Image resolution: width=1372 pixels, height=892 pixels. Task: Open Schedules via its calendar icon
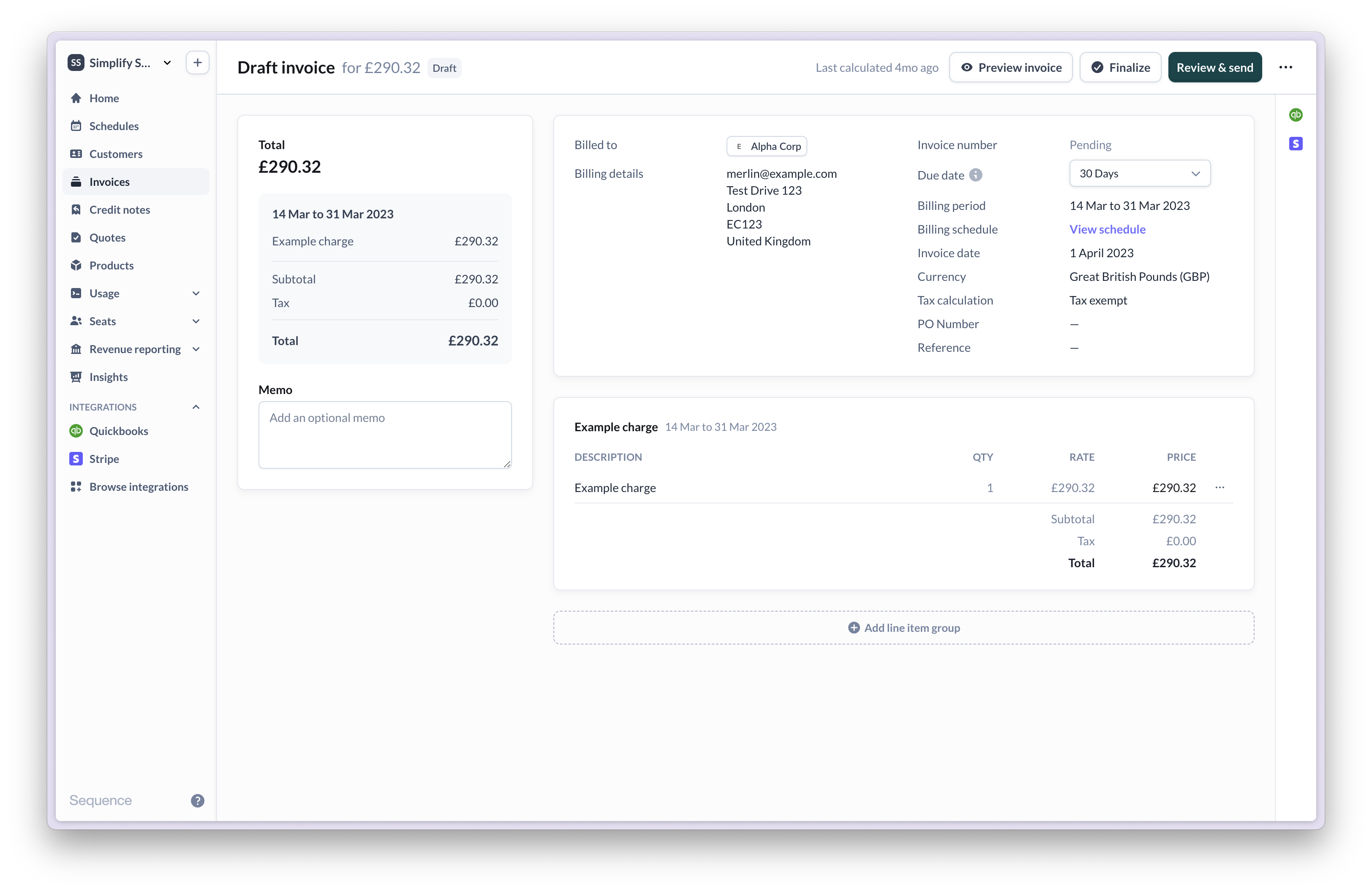pyautogui.click(x=76, y=125)
